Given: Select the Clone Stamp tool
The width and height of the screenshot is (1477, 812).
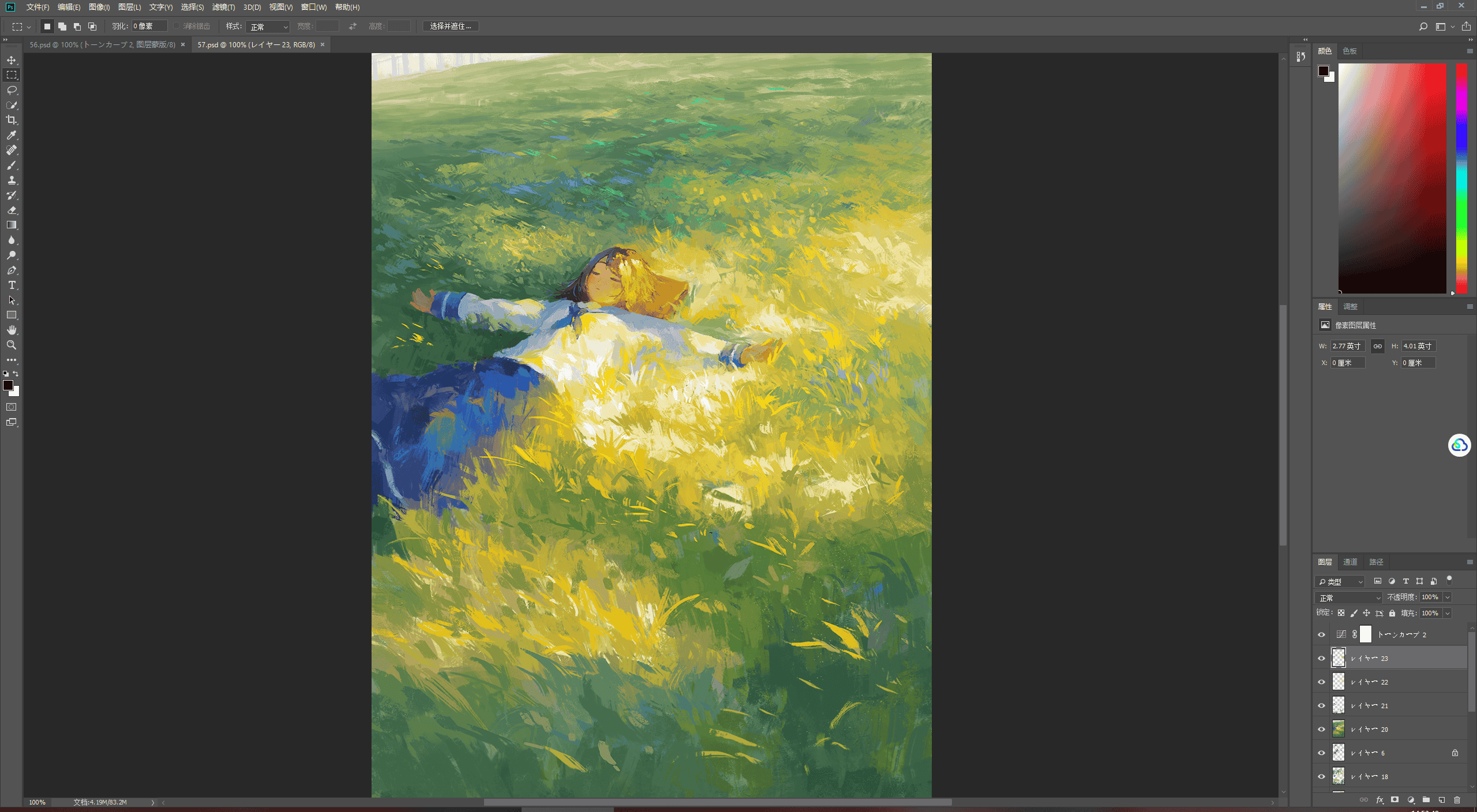Looking at the screenshot, I should (x=12, y=180).
